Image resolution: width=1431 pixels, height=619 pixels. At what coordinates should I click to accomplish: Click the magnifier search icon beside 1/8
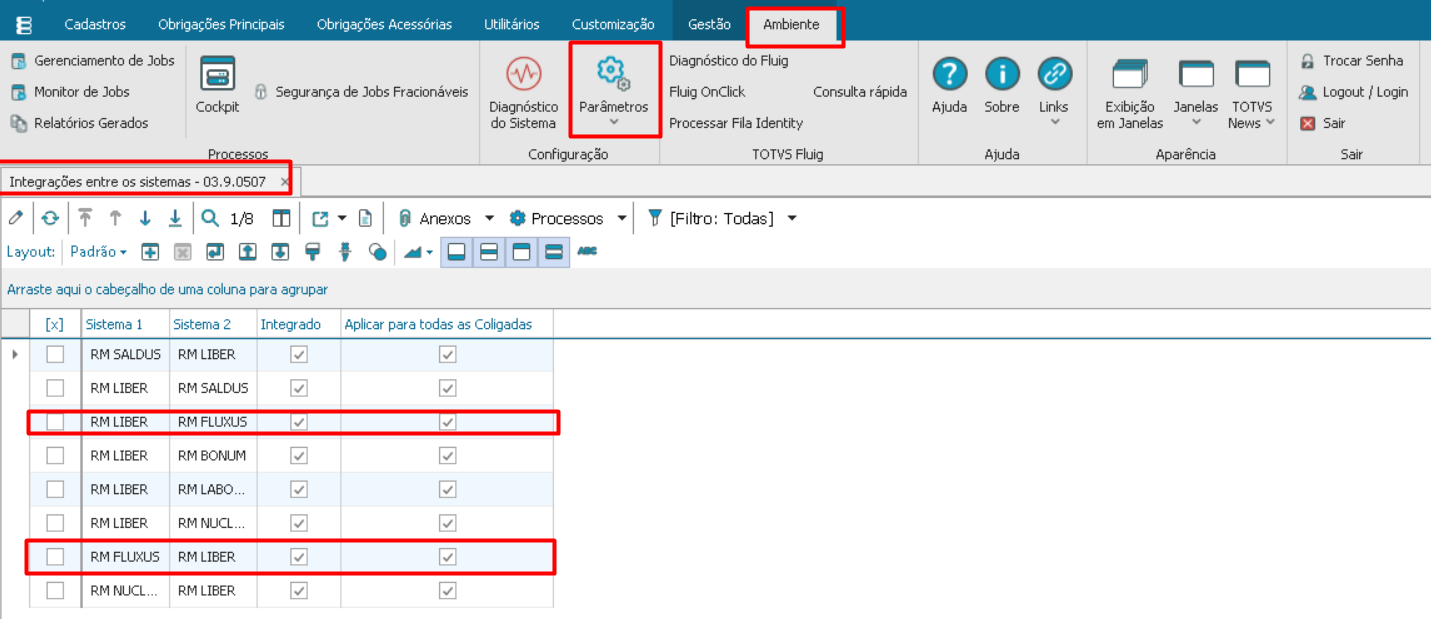[x=210, y=218]
